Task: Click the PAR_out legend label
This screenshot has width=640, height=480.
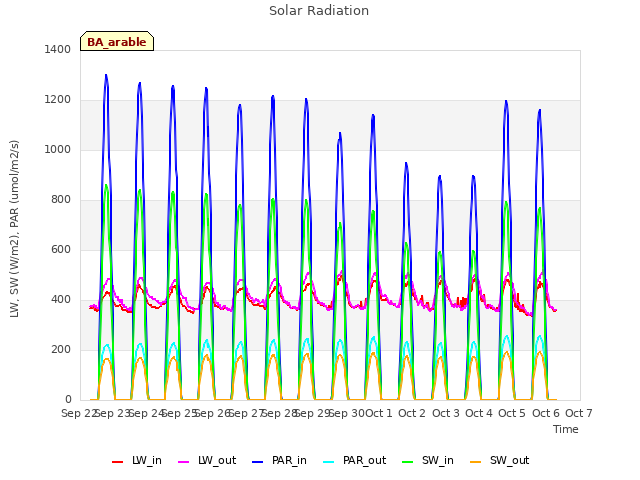Action: click(x=364, y=461)
